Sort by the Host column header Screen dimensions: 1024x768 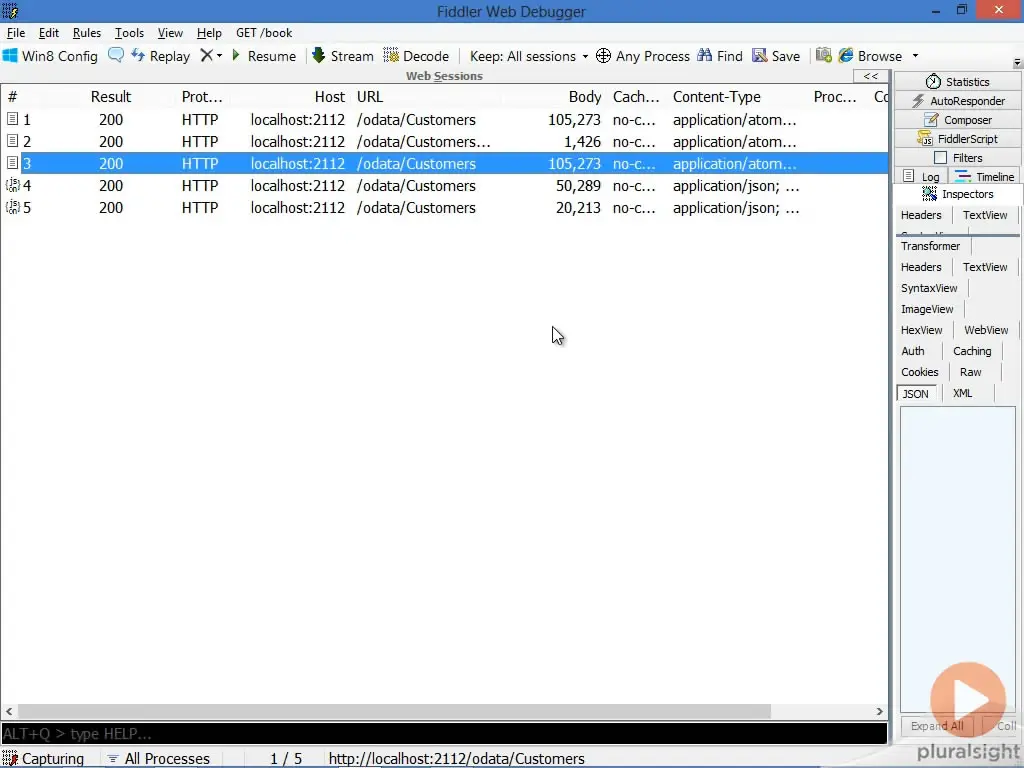pyautogui.click(x=330, y=97)
